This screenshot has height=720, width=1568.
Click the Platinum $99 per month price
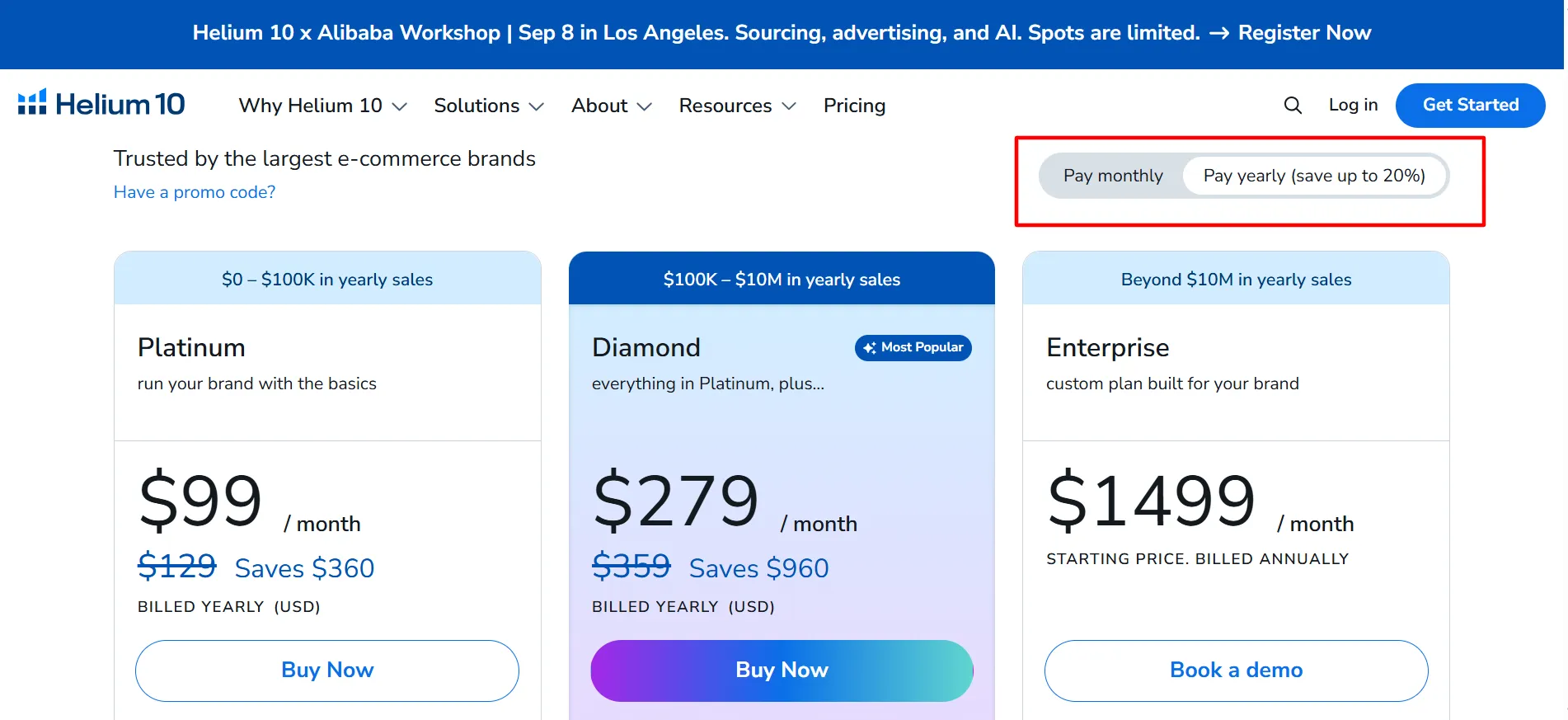249,501
